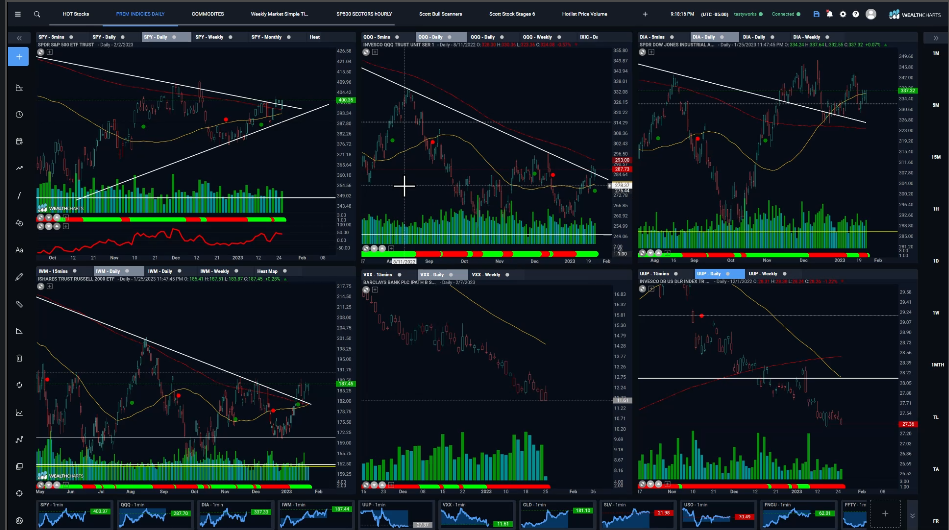Open the USO 1min mini chart

717,514
